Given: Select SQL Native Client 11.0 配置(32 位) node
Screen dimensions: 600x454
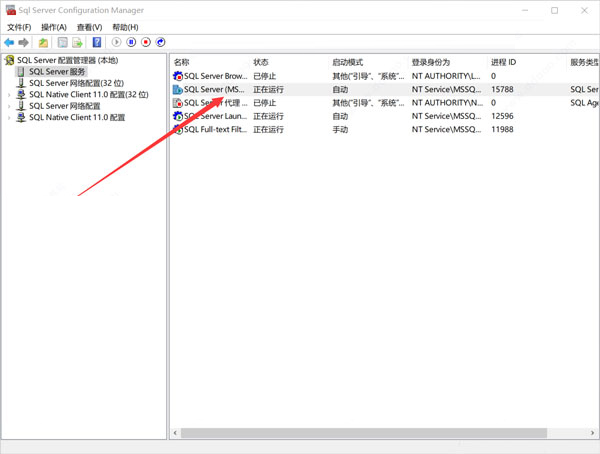Looking at the screenshot, I should (x=89, y=95).
